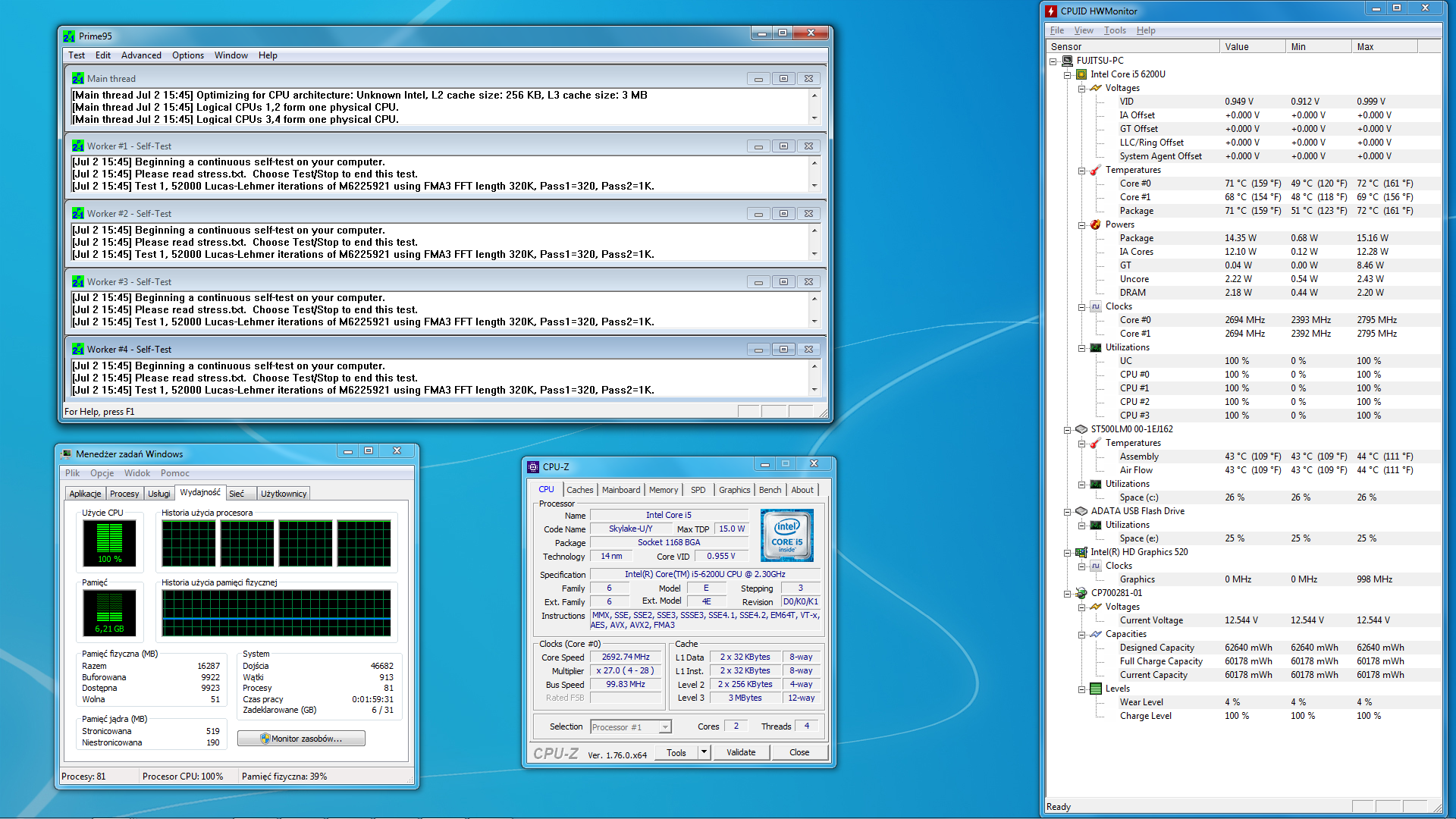The width and height of the screenshot is (1456, 819).
Task: Click the Task Manager title bar icon
Action: 67,453
